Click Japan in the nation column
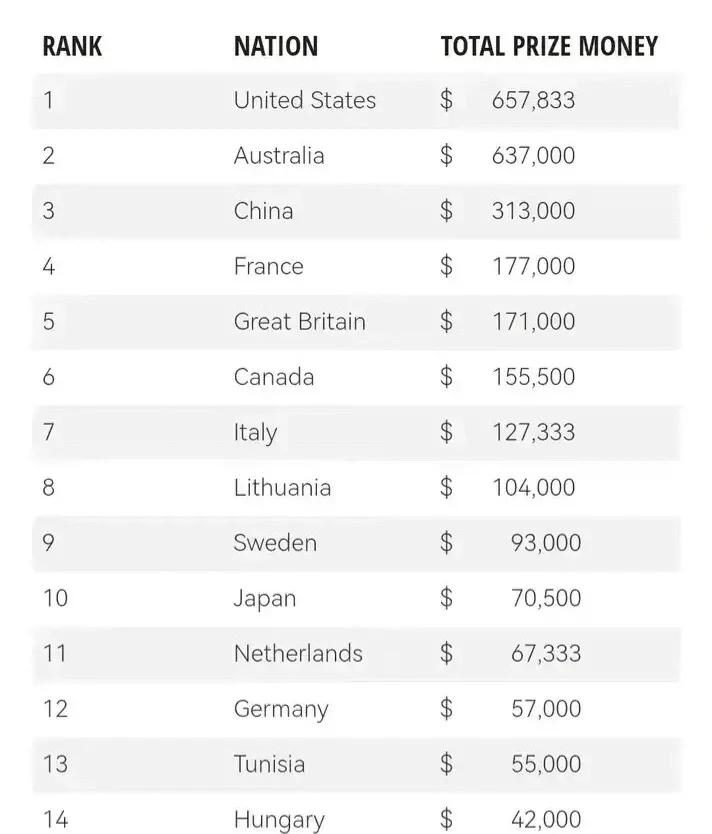Image resolution: width=712 pixels, height=834 pixels. click(265, 599)
